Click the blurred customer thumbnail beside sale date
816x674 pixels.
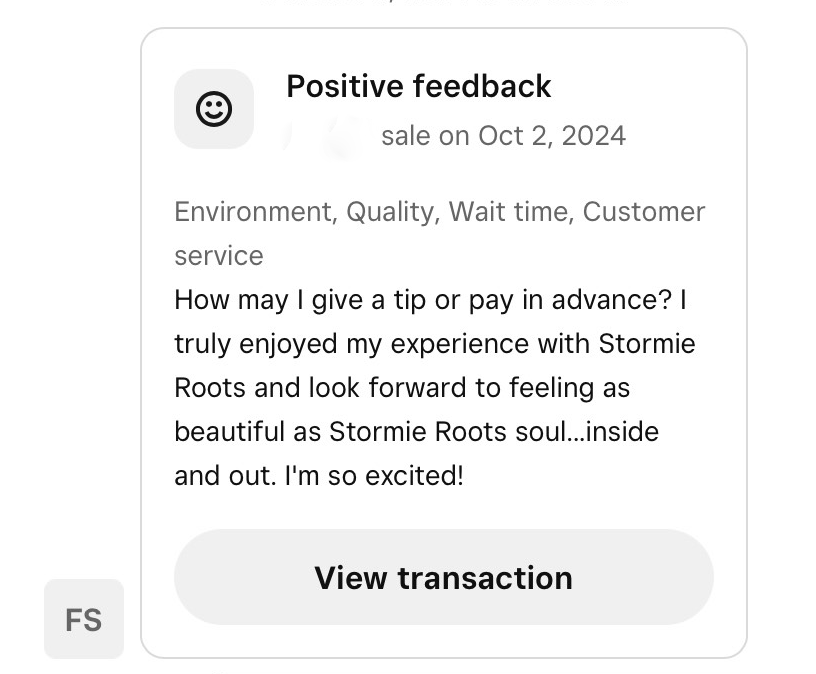[x=326, y=136]
